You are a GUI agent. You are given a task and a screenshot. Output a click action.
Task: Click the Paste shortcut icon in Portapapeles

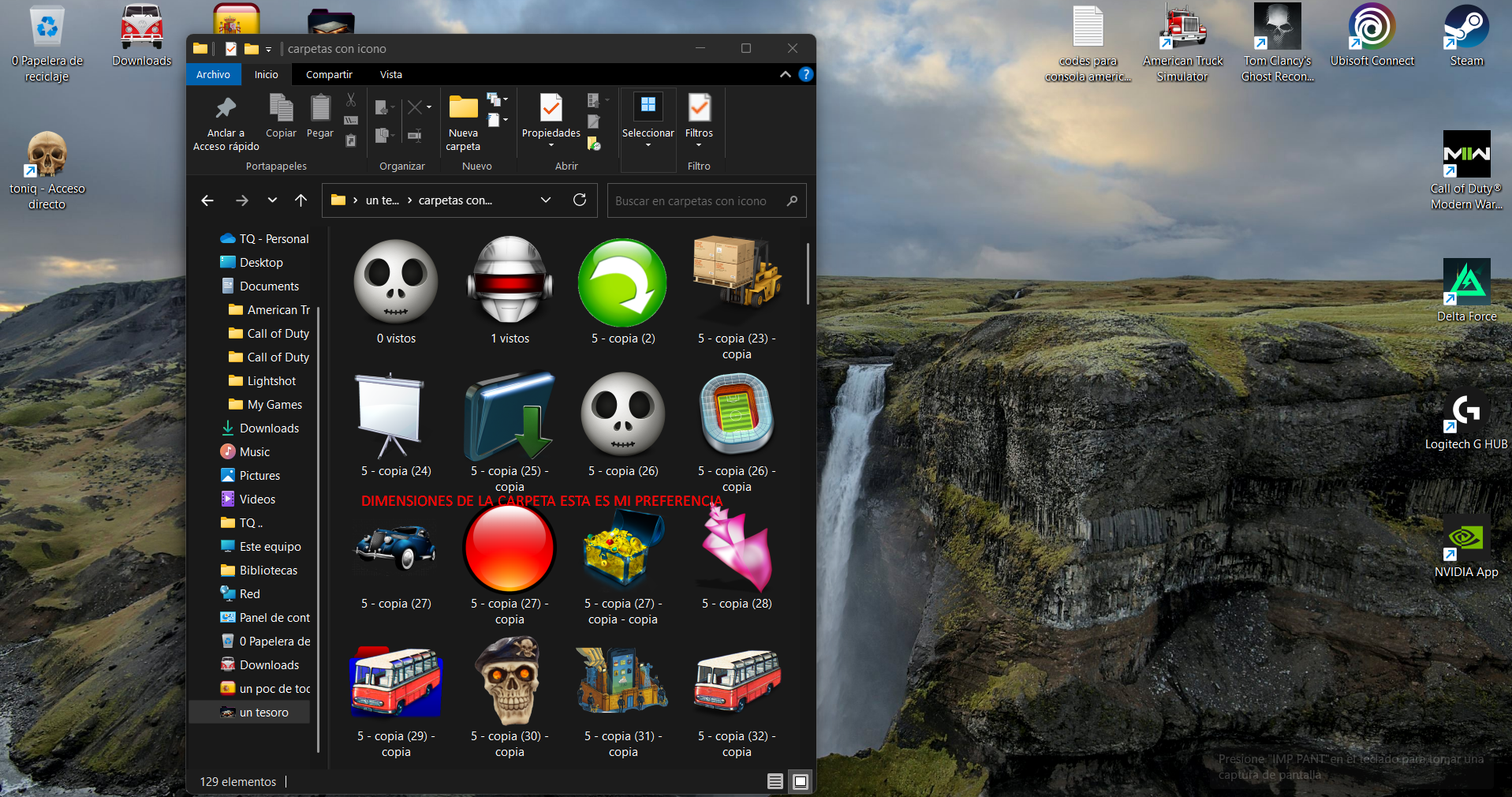click(351, 140)
